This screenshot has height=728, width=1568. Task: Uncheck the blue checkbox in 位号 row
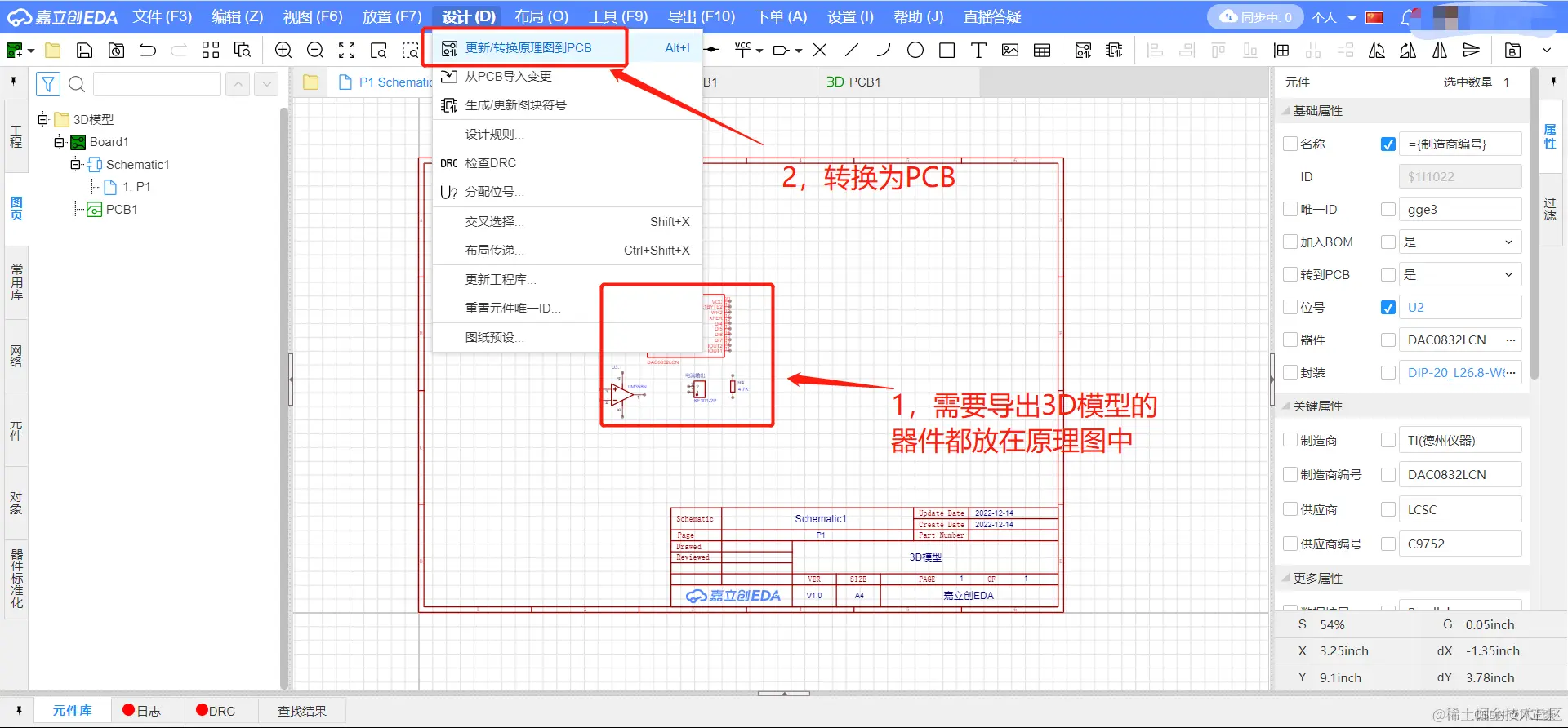1388,307
